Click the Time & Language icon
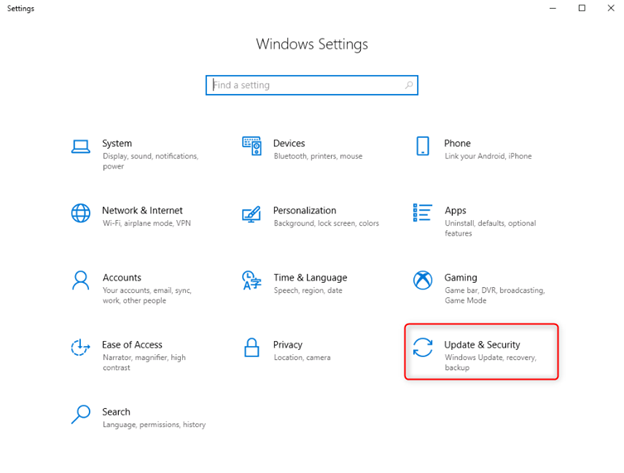 click(x=252, y=280)
